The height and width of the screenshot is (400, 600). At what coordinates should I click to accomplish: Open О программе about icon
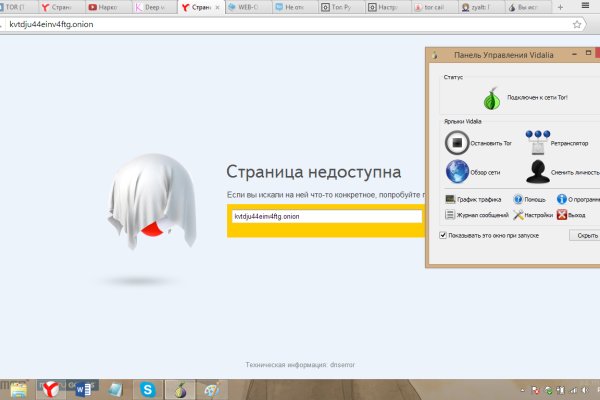point(562,199)
